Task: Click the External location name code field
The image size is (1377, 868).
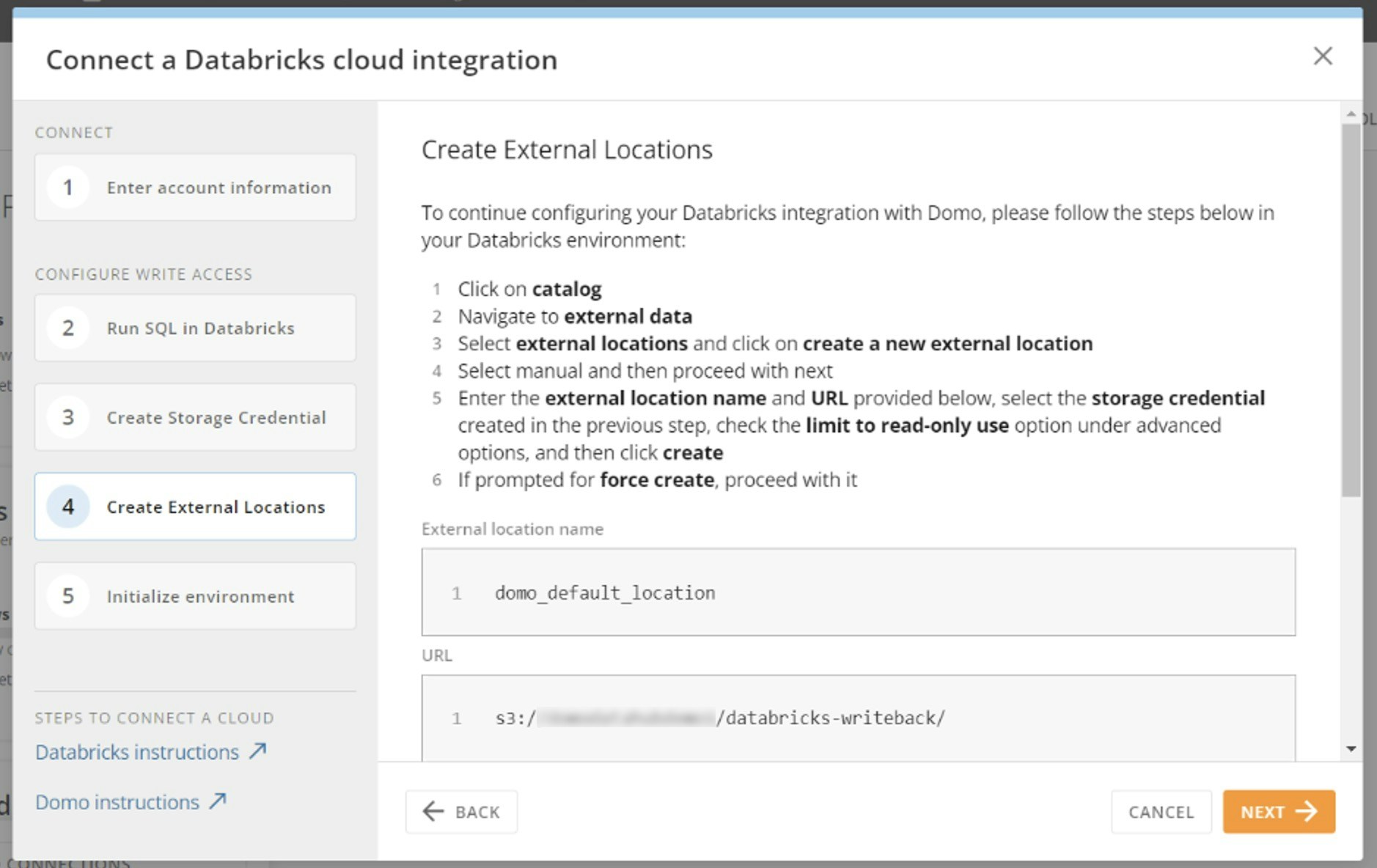Action: 858,592
